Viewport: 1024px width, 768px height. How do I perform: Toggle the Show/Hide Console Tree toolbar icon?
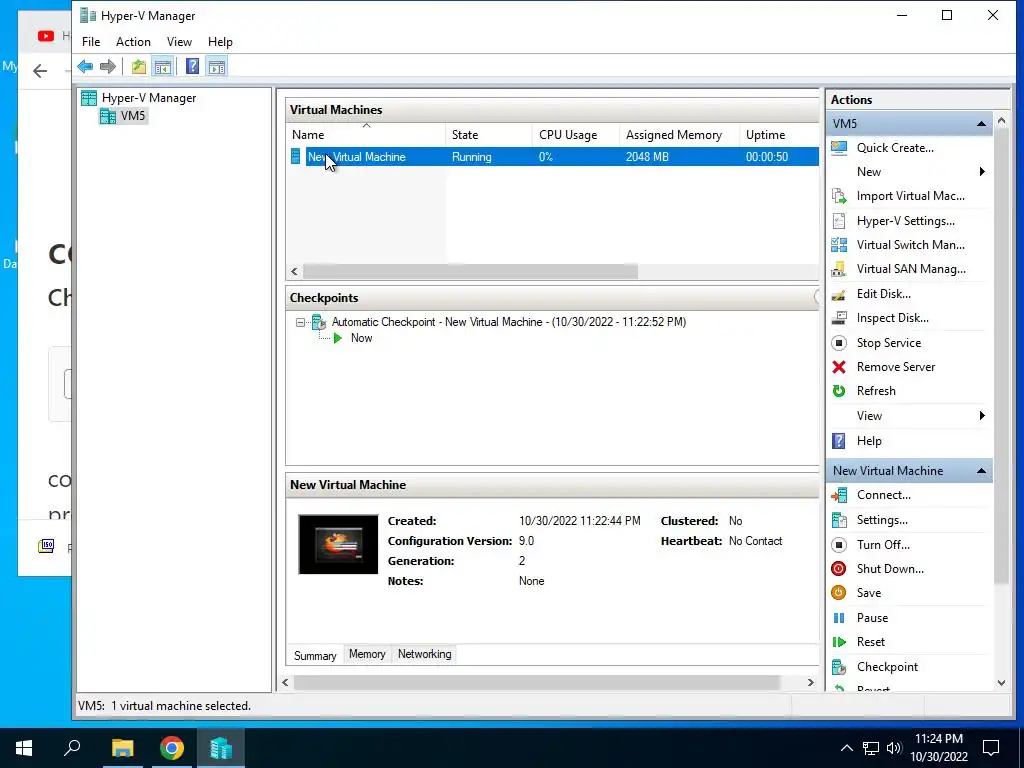(163, 67)
